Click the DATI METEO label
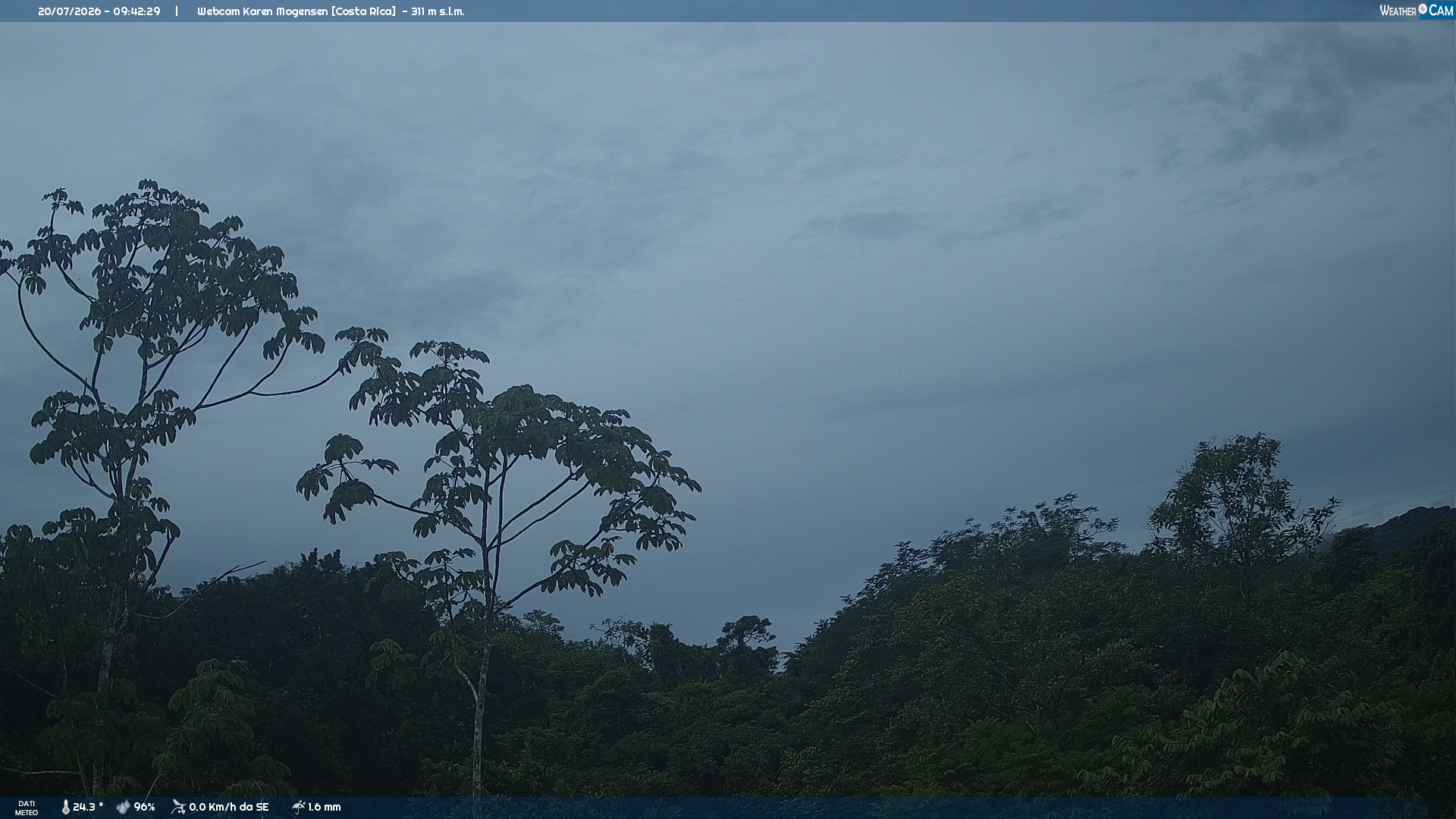 click(x=27, y=808)
